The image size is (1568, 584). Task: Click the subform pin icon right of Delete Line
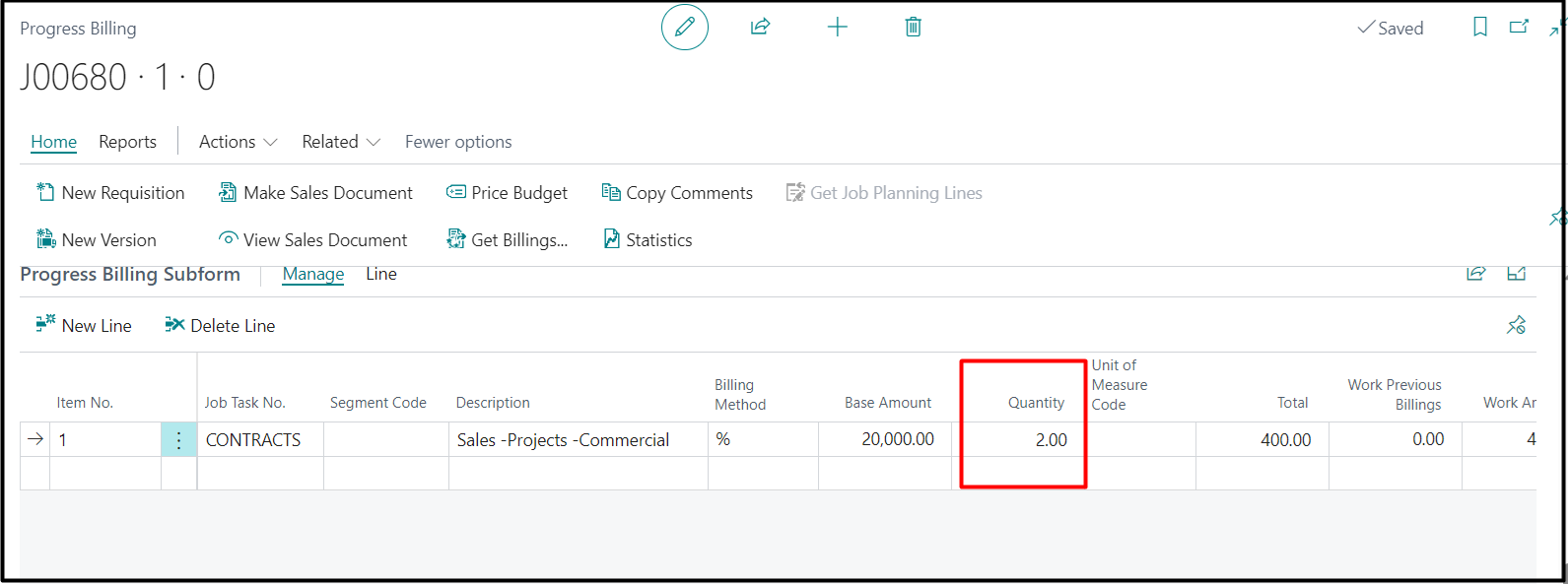tap(1516, 325)
